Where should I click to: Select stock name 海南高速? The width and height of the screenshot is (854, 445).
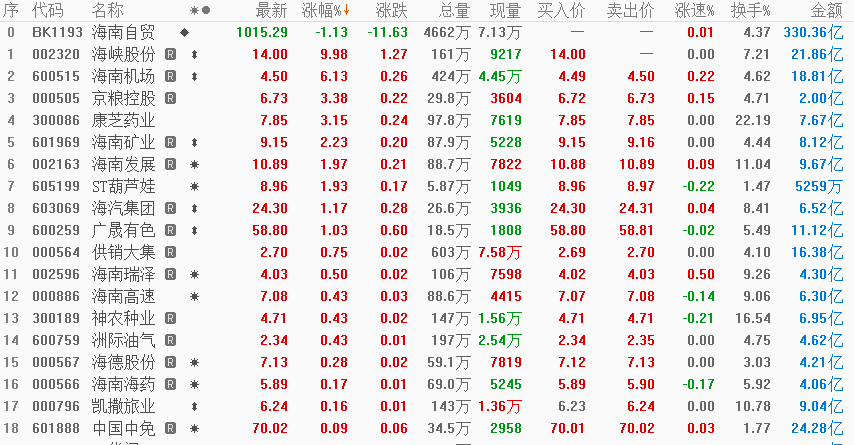123,296
